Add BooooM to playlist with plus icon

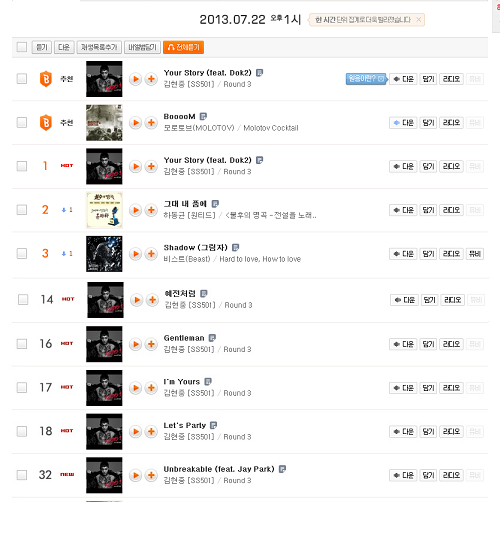coord(151,123)
